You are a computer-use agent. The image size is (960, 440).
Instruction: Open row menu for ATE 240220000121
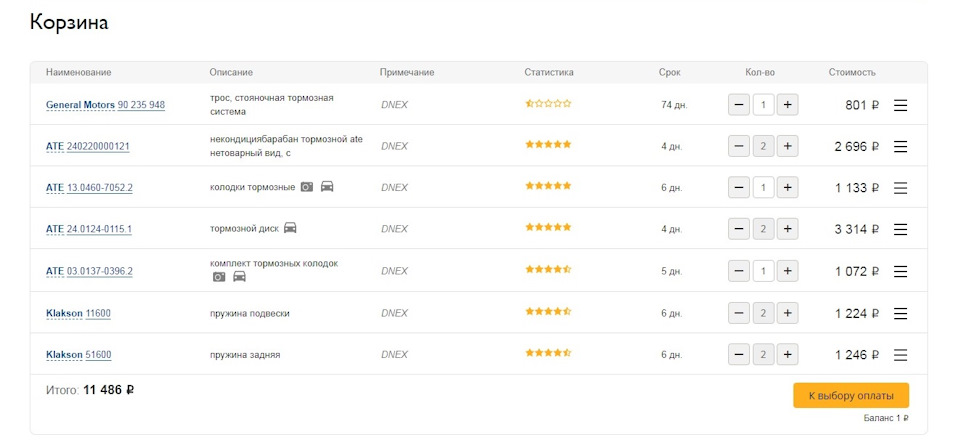click(900, 147)
